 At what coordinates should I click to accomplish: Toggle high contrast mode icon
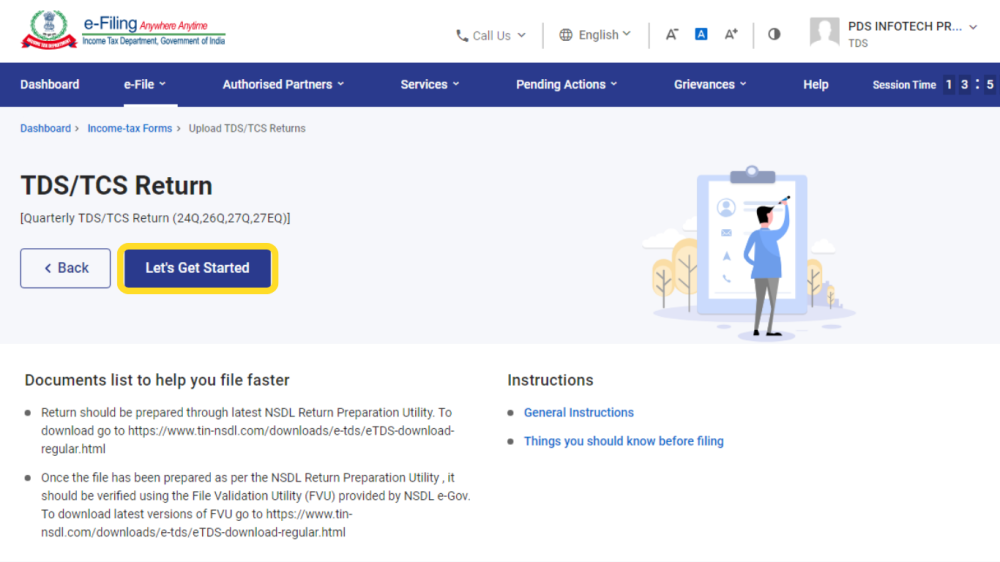point(774,34)
